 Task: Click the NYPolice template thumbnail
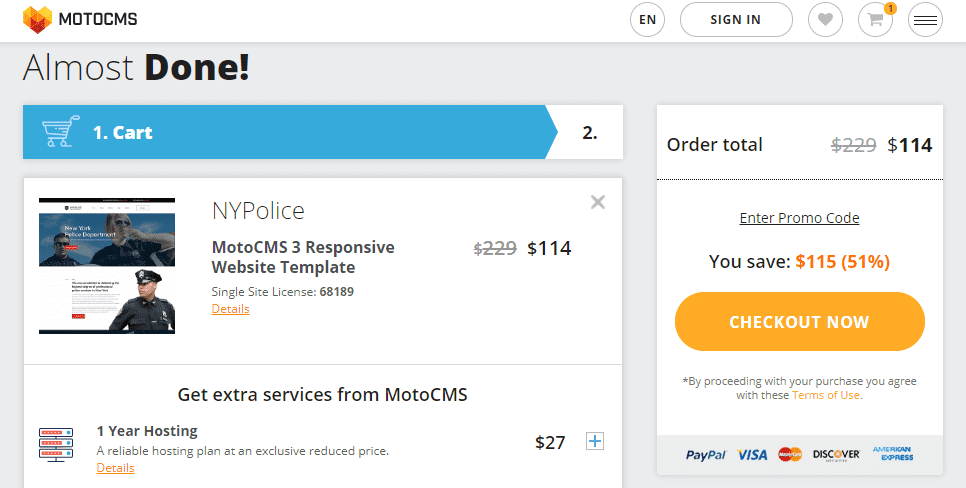click(107, 266)
